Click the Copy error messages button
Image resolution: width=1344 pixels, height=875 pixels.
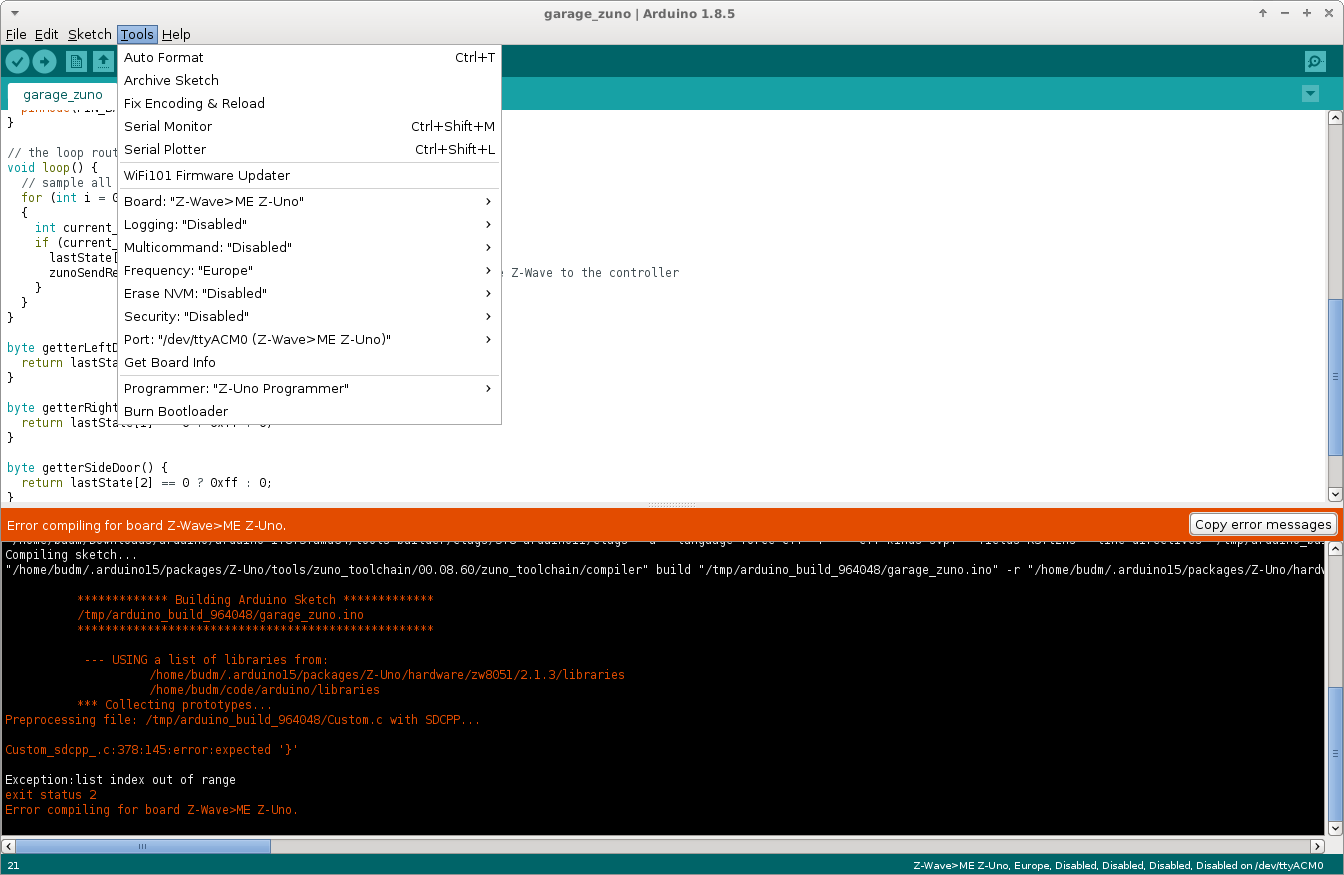(x=1263, y=524)
